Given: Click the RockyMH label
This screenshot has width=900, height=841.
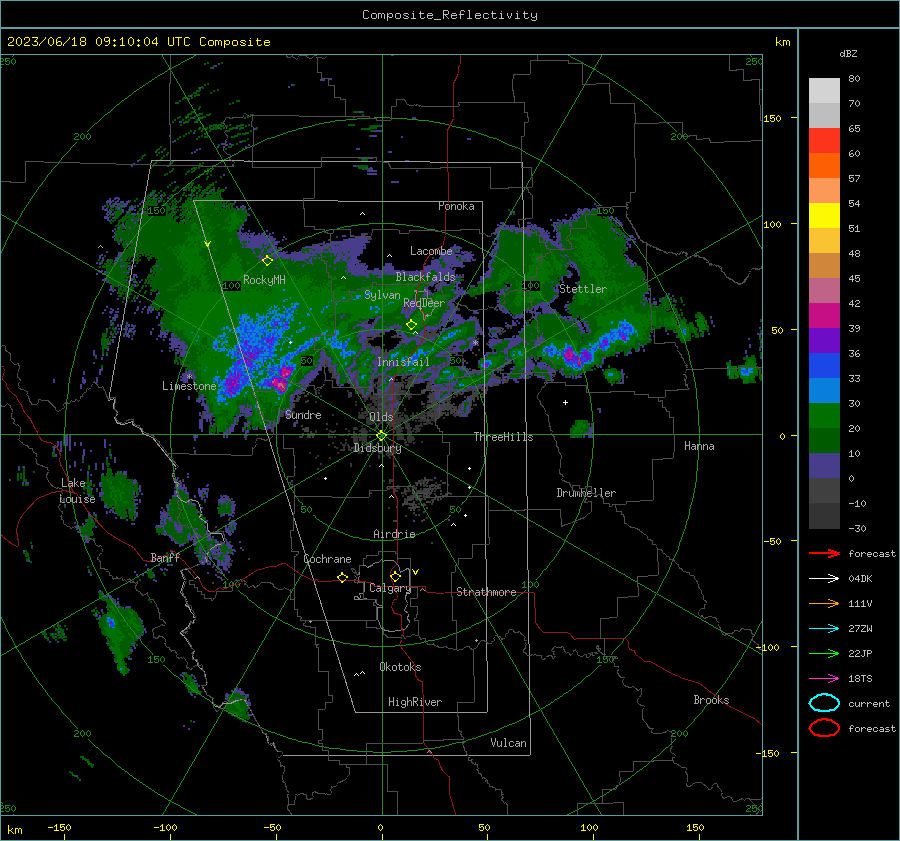Looking at the screenshot, I should [264, 280].
